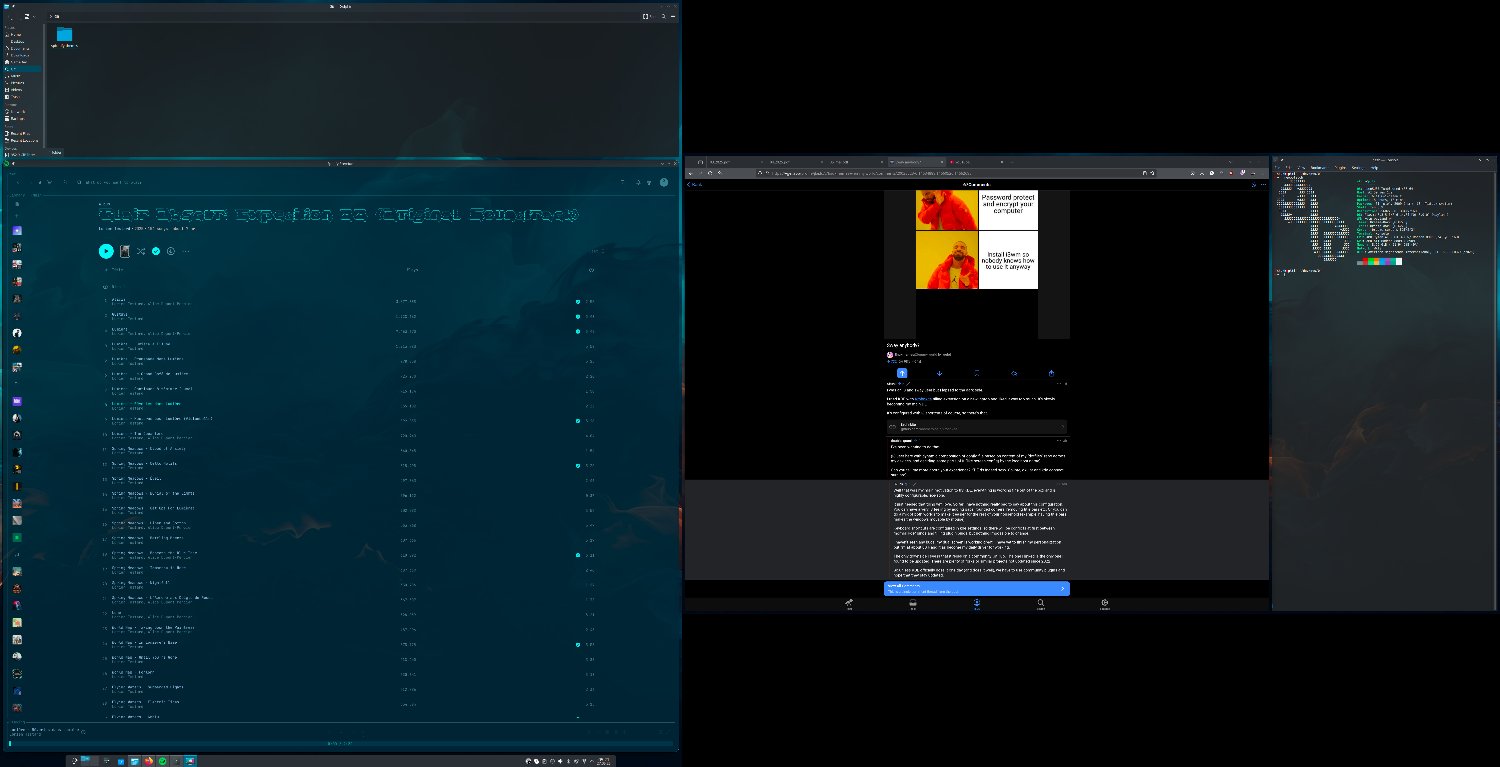Open the link preview card under the comment
This screenshot has width=1500, height=767.
point(976,427)
